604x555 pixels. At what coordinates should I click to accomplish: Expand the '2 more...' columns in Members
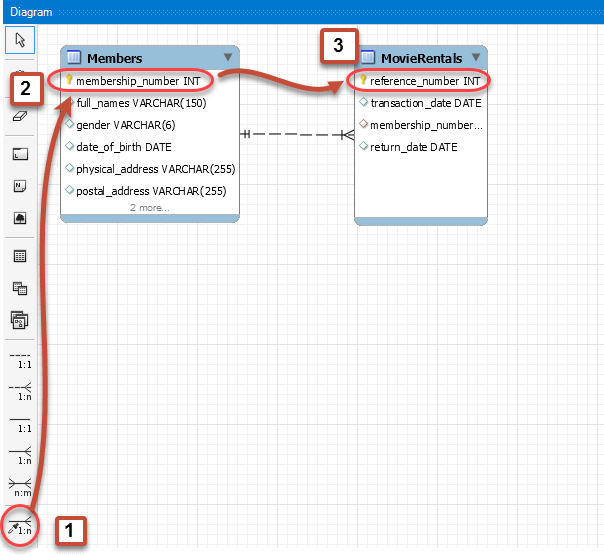(x=149, y=208)
